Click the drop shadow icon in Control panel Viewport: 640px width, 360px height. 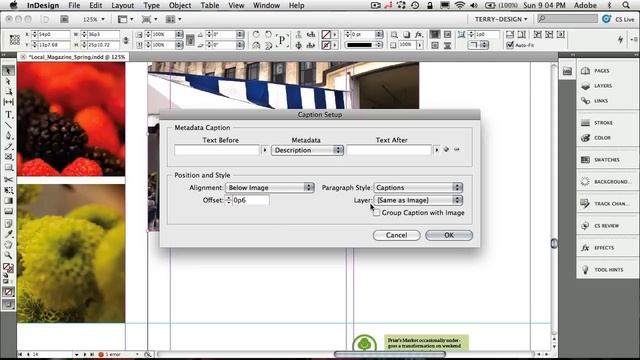(x=407, y=35)
